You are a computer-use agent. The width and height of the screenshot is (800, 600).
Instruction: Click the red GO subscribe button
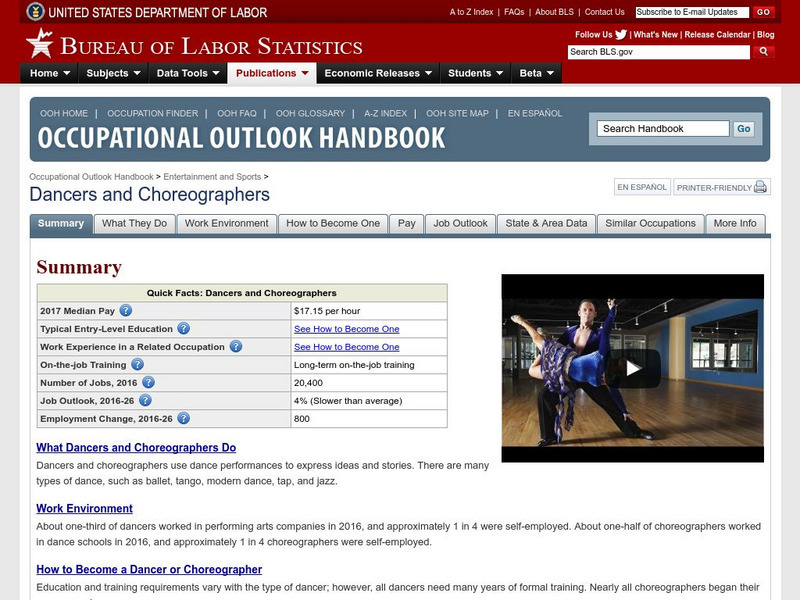pos(763,12)
